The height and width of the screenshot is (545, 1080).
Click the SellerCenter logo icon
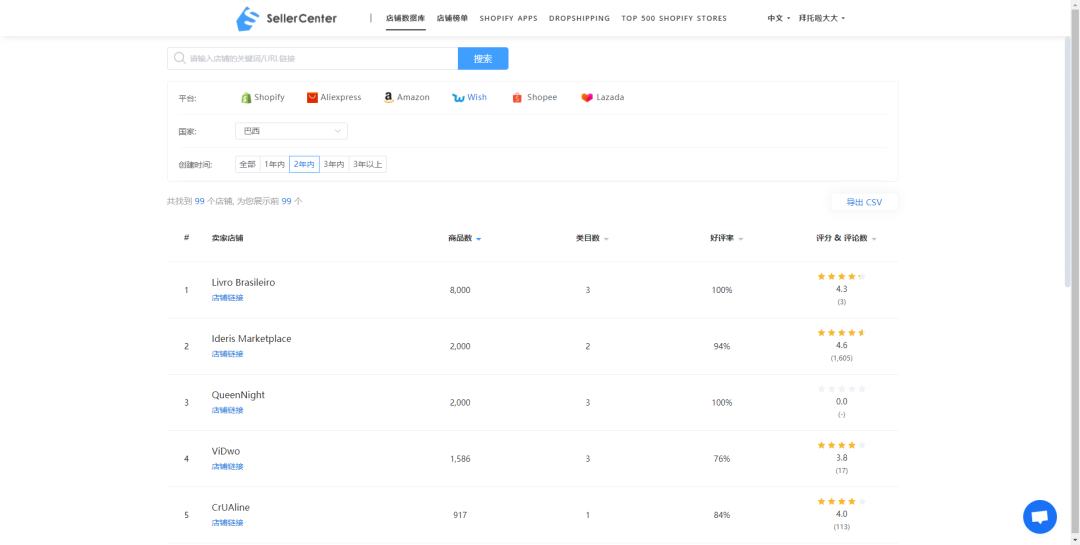[x=247, y=18]
